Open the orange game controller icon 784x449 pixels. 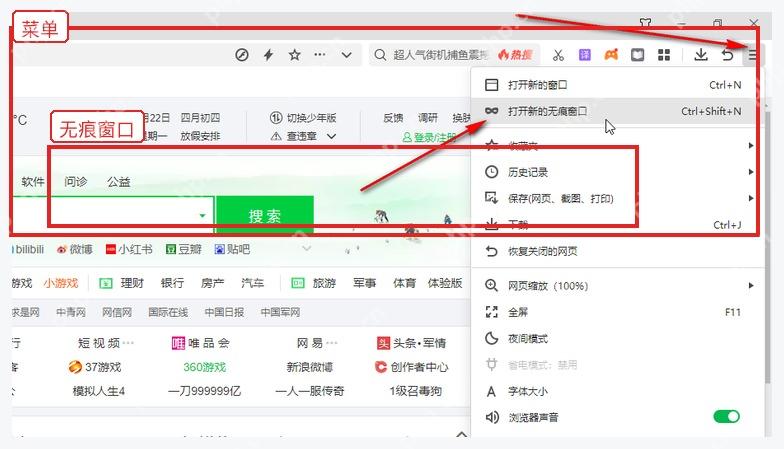[x=611, y=54]
